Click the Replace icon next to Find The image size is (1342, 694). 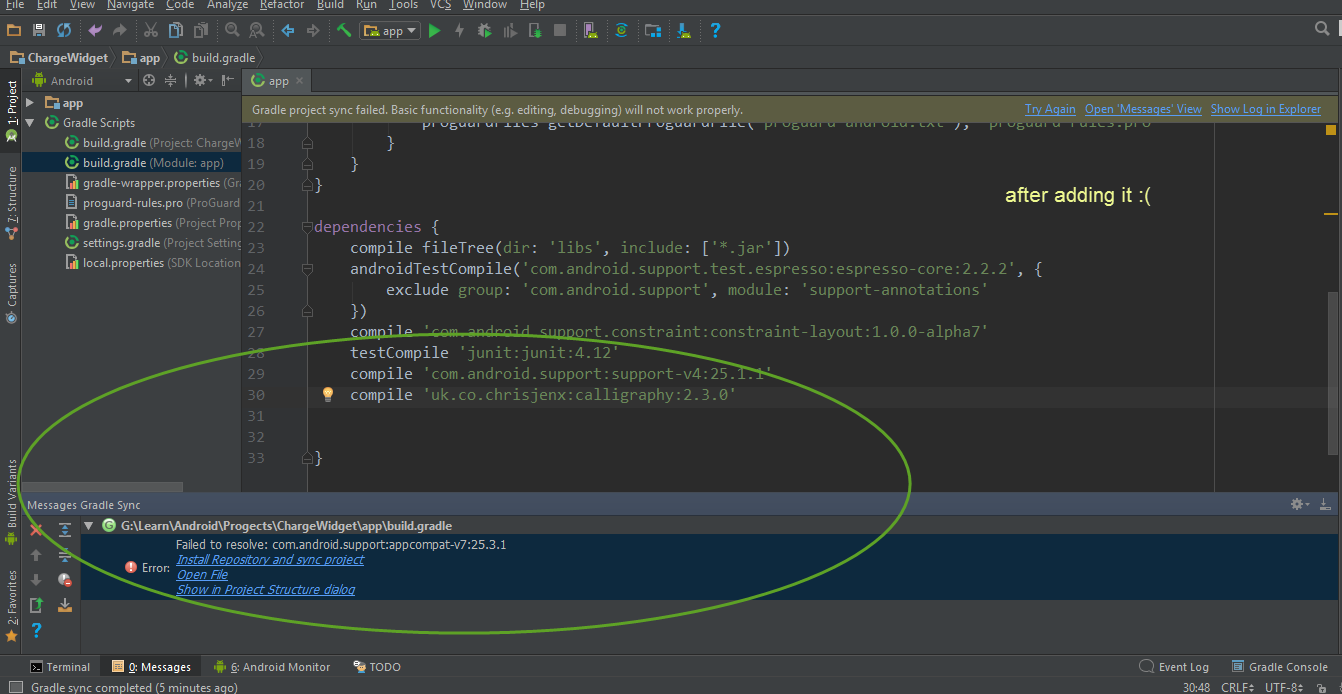point(257,31)
